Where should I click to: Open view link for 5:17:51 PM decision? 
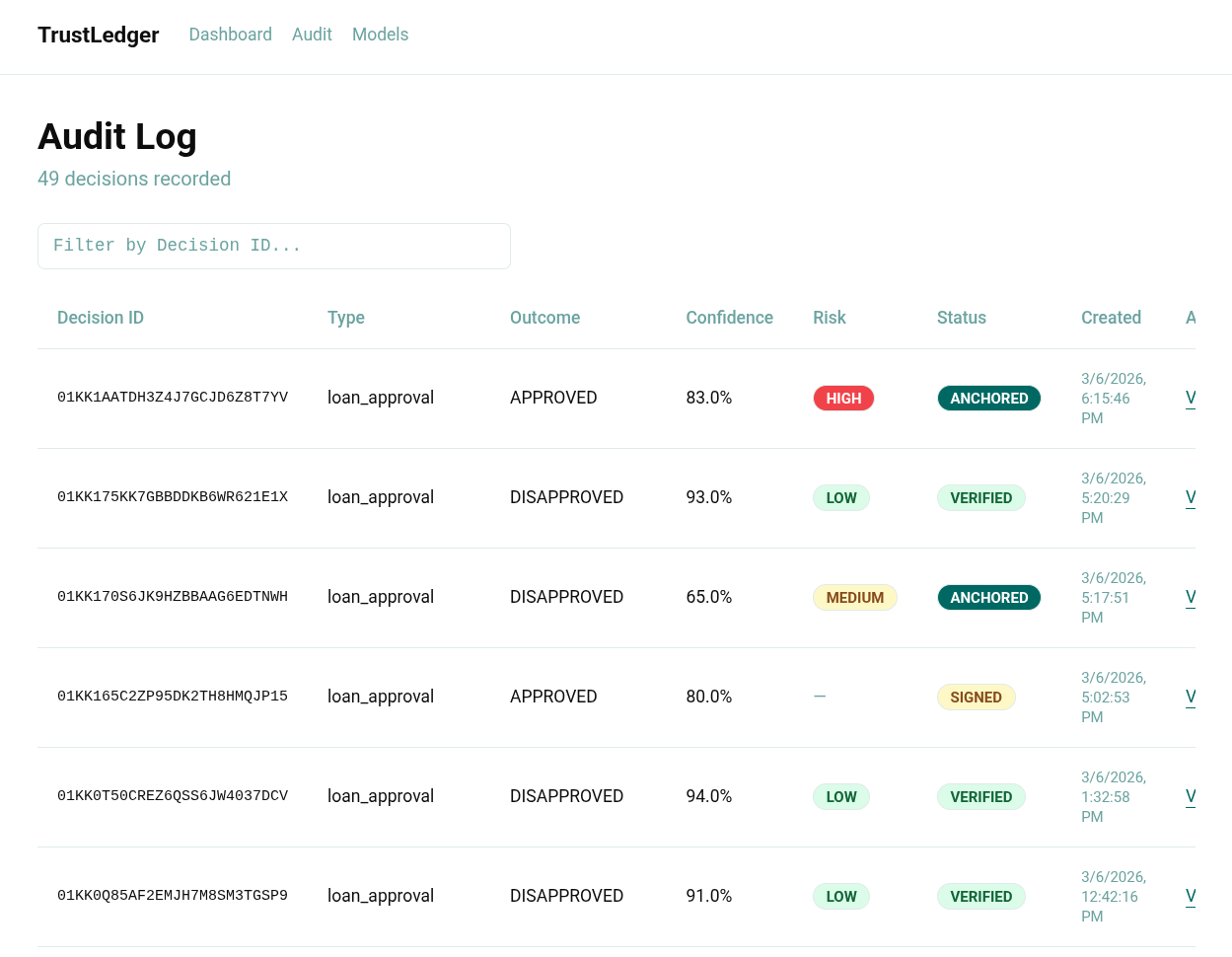[x=1190, y=598]
